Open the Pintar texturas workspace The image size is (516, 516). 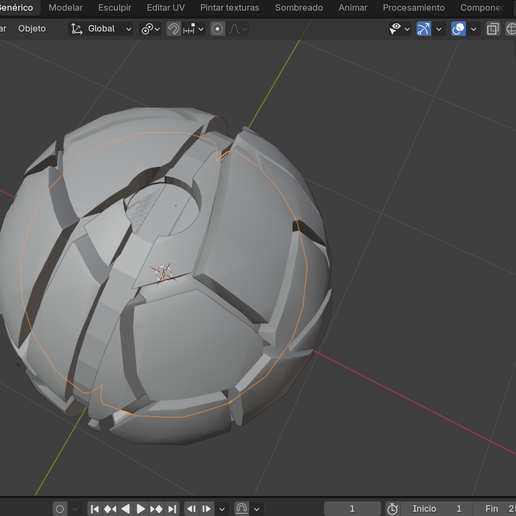pyautogui.click(x=230, y=8)
